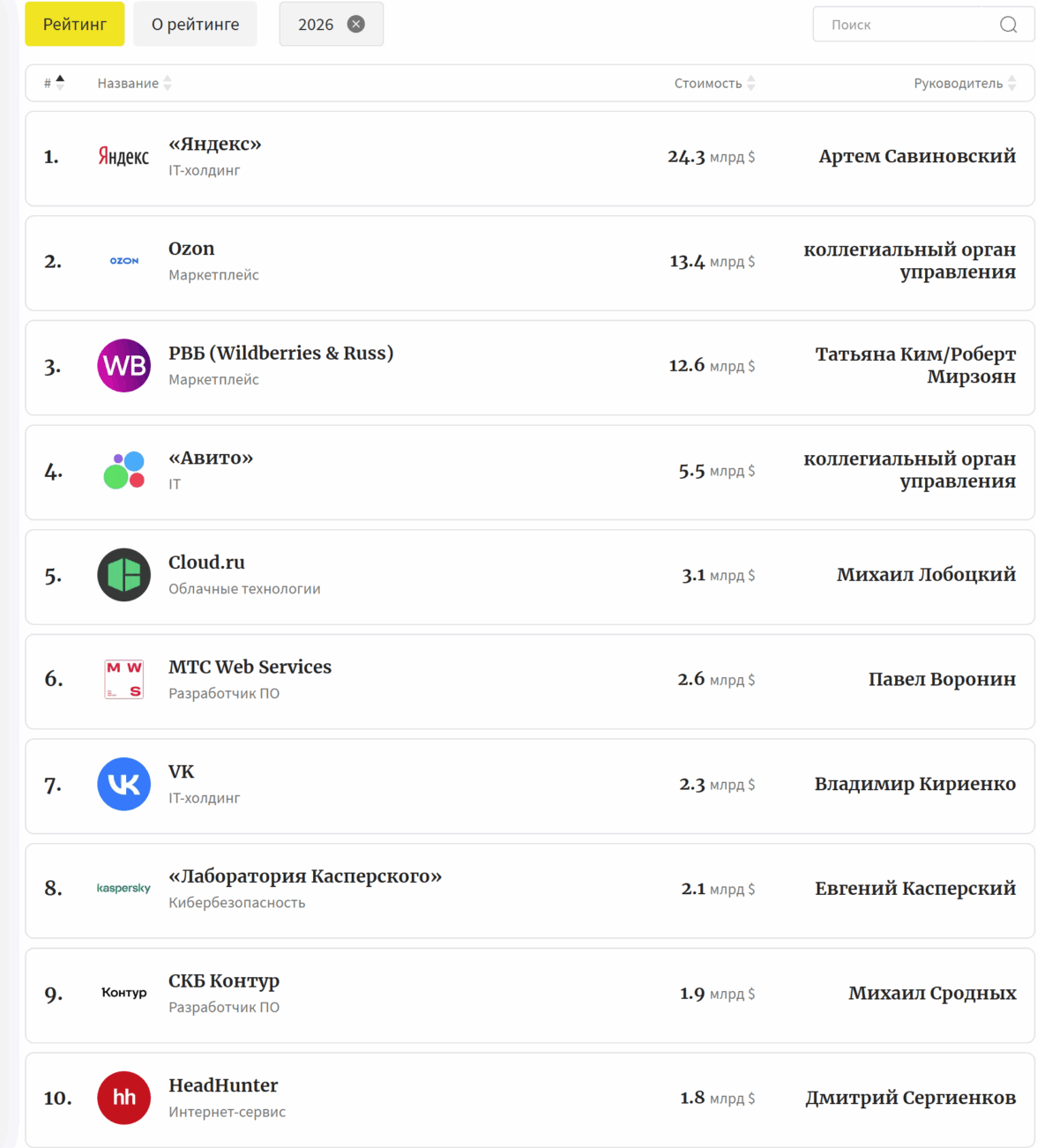
Task: Sort by rank number column
Action: [x=54, y=83]
